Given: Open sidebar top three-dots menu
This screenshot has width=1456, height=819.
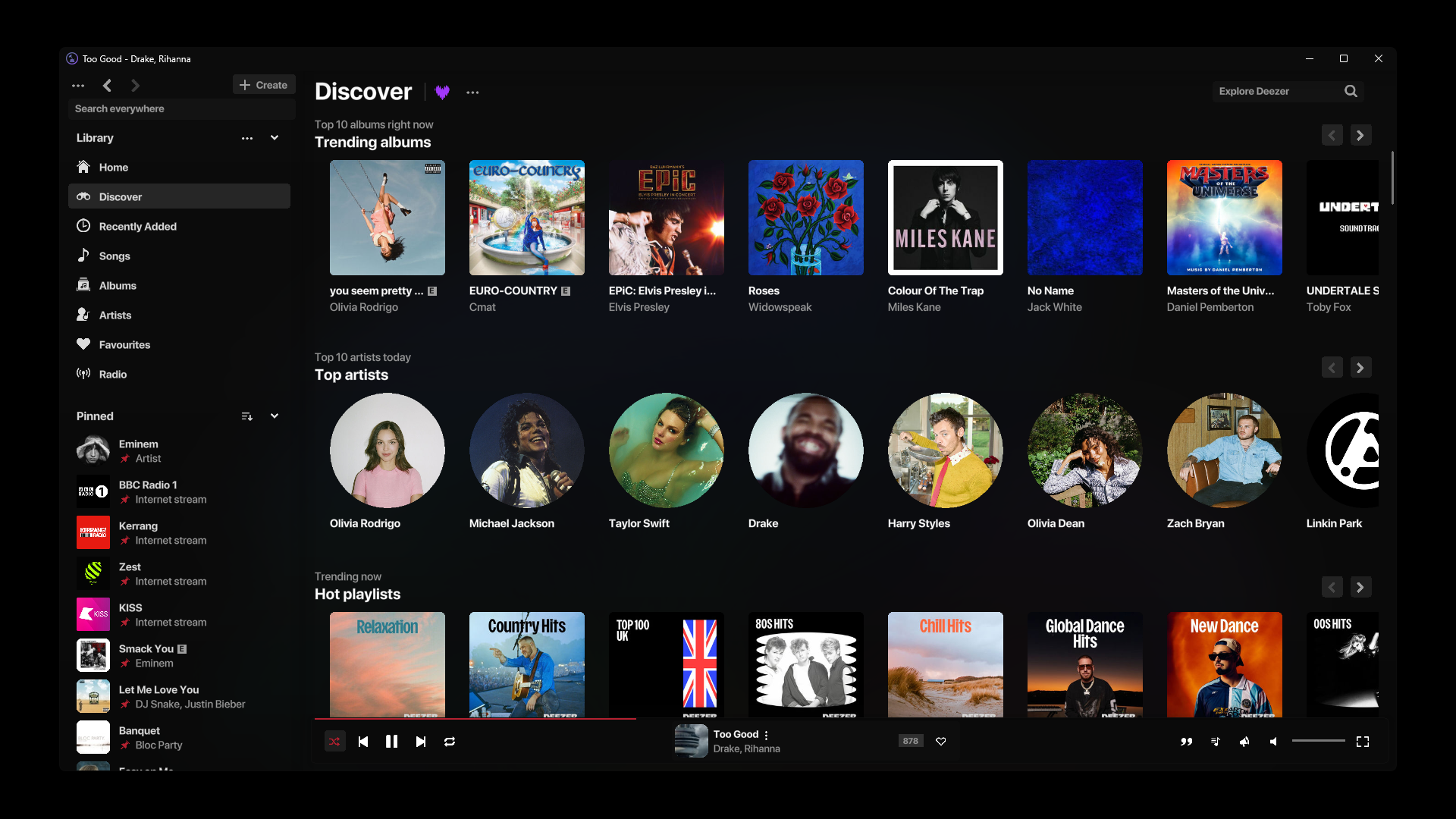Looking at the screenshot, I should (78, 86).
